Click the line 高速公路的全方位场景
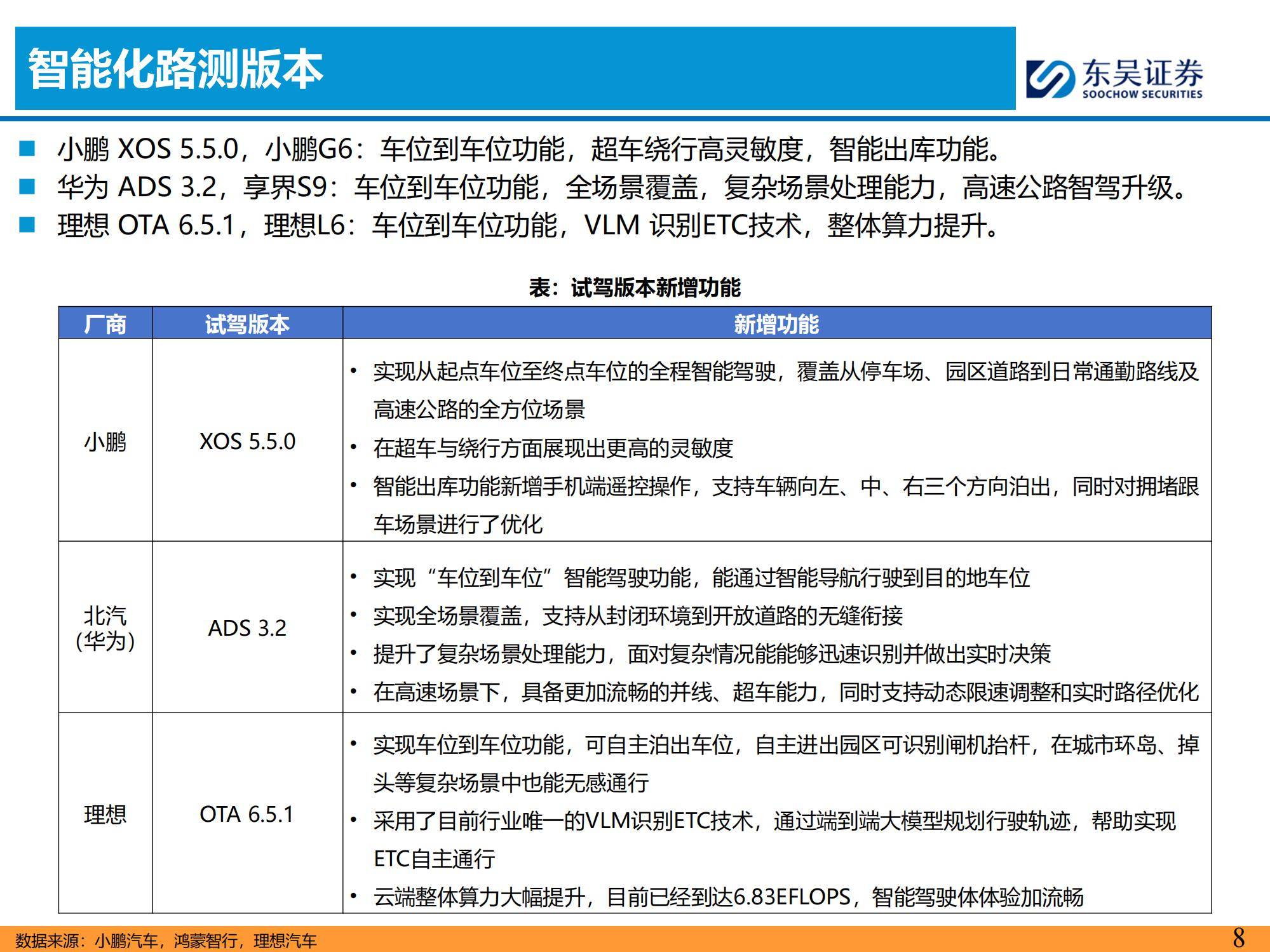 click(x=479, y=410)
